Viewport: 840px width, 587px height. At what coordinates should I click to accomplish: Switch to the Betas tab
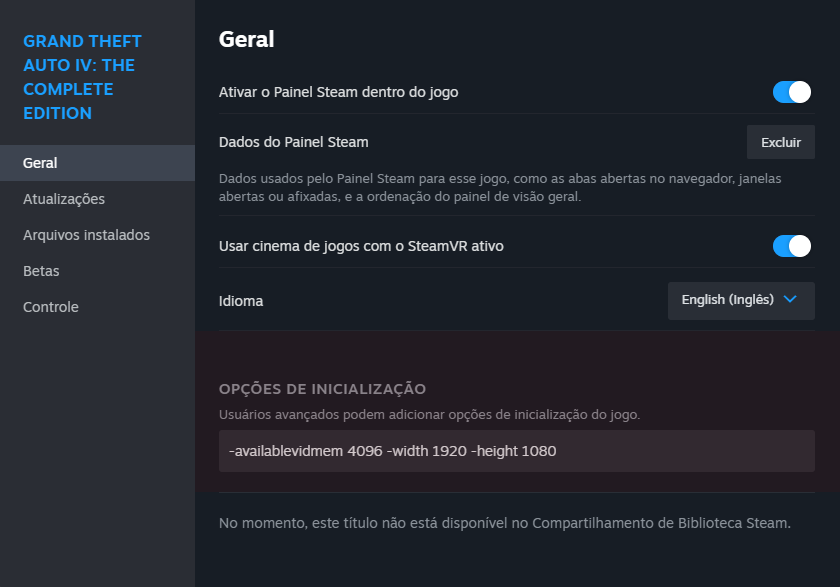[41, 271]
